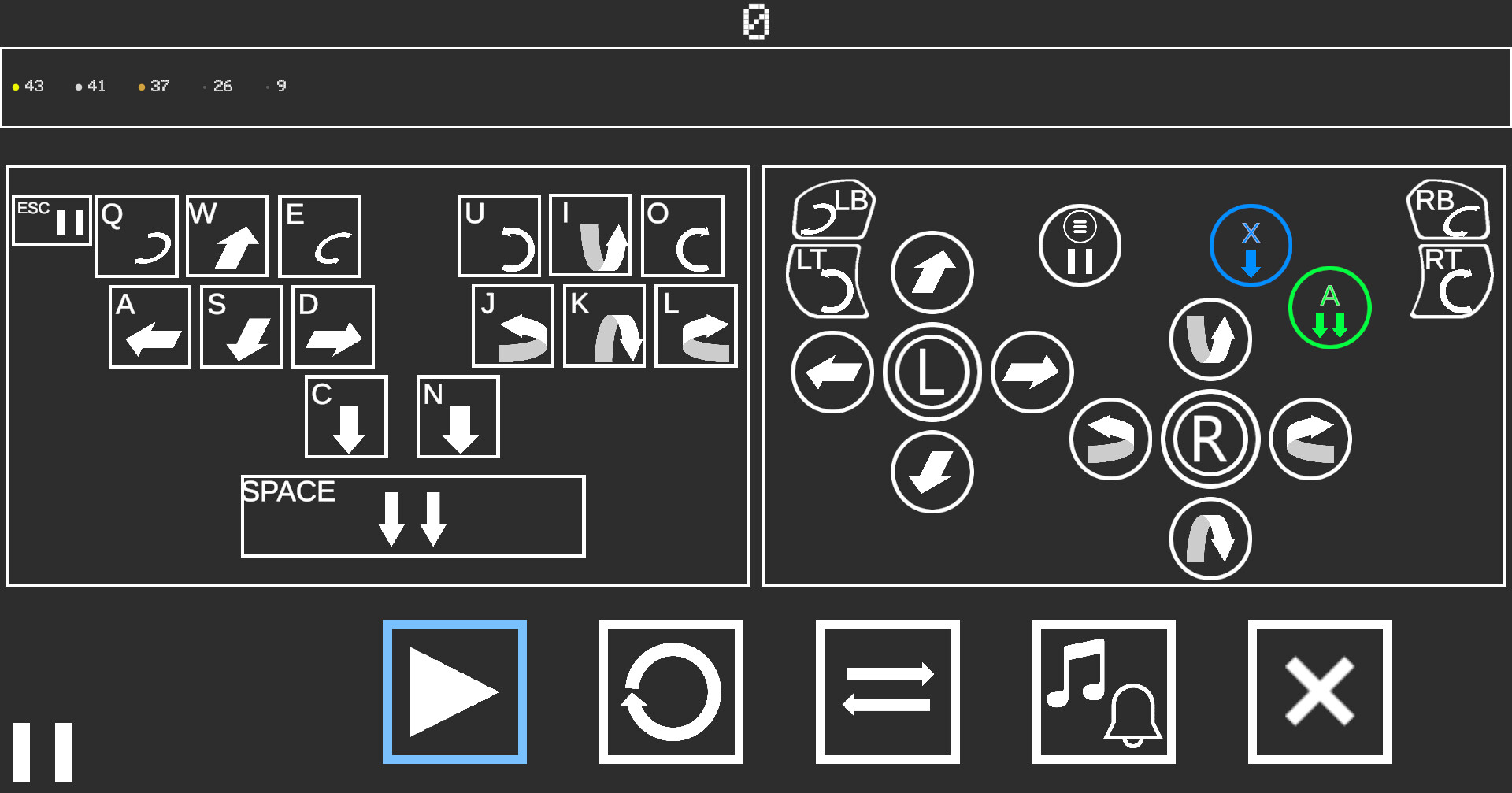Click the large Play button
This screenshot has height=793, width=1512.
pos(454,691)
